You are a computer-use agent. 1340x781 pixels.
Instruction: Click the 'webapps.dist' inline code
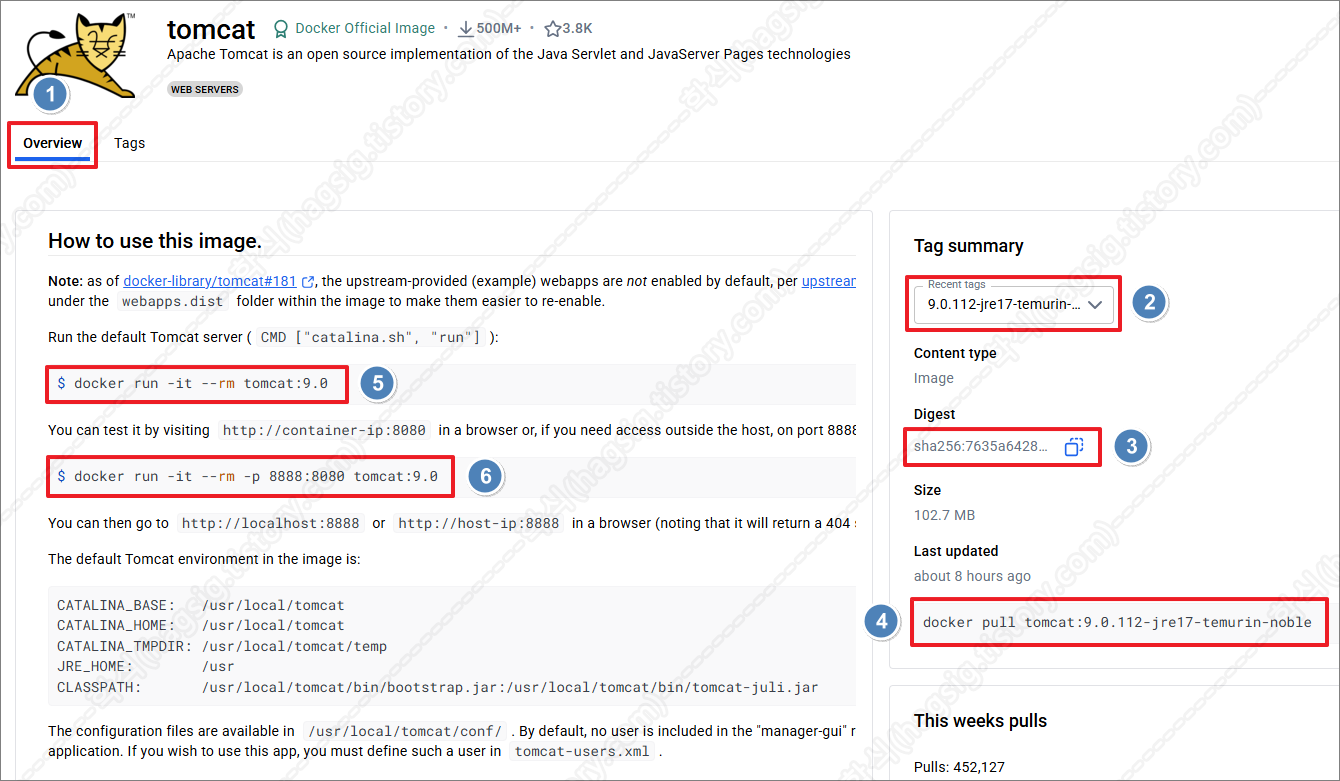(173, 301)
